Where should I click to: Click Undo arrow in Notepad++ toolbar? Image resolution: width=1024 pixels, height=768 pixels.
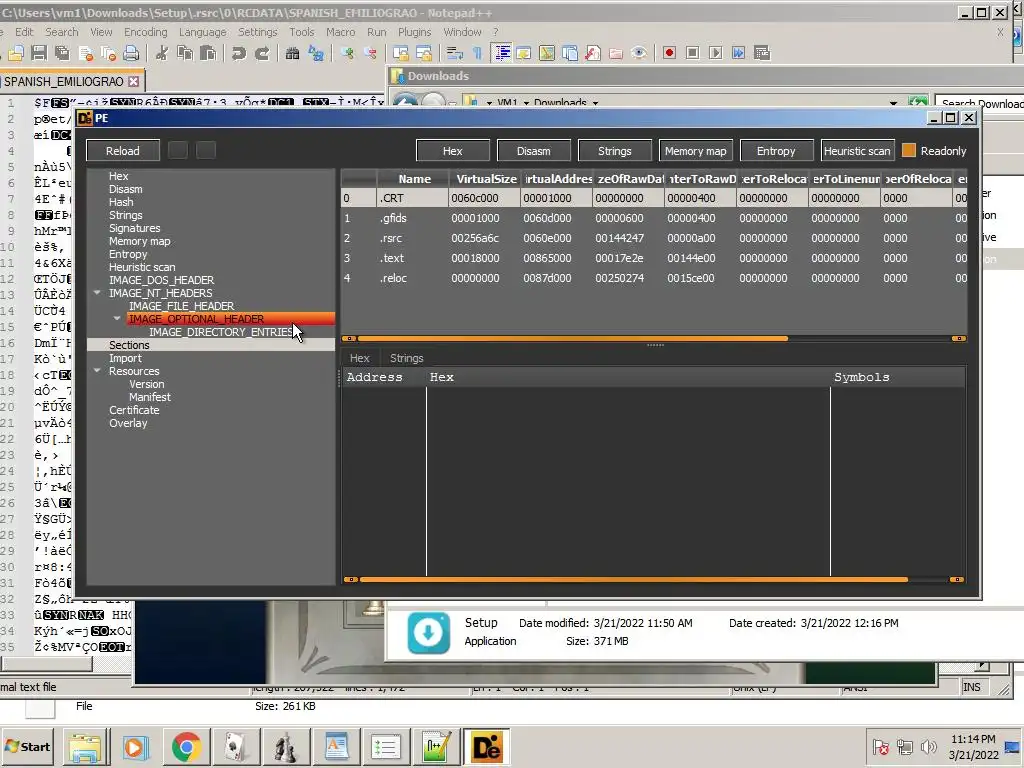click(239, 54)
